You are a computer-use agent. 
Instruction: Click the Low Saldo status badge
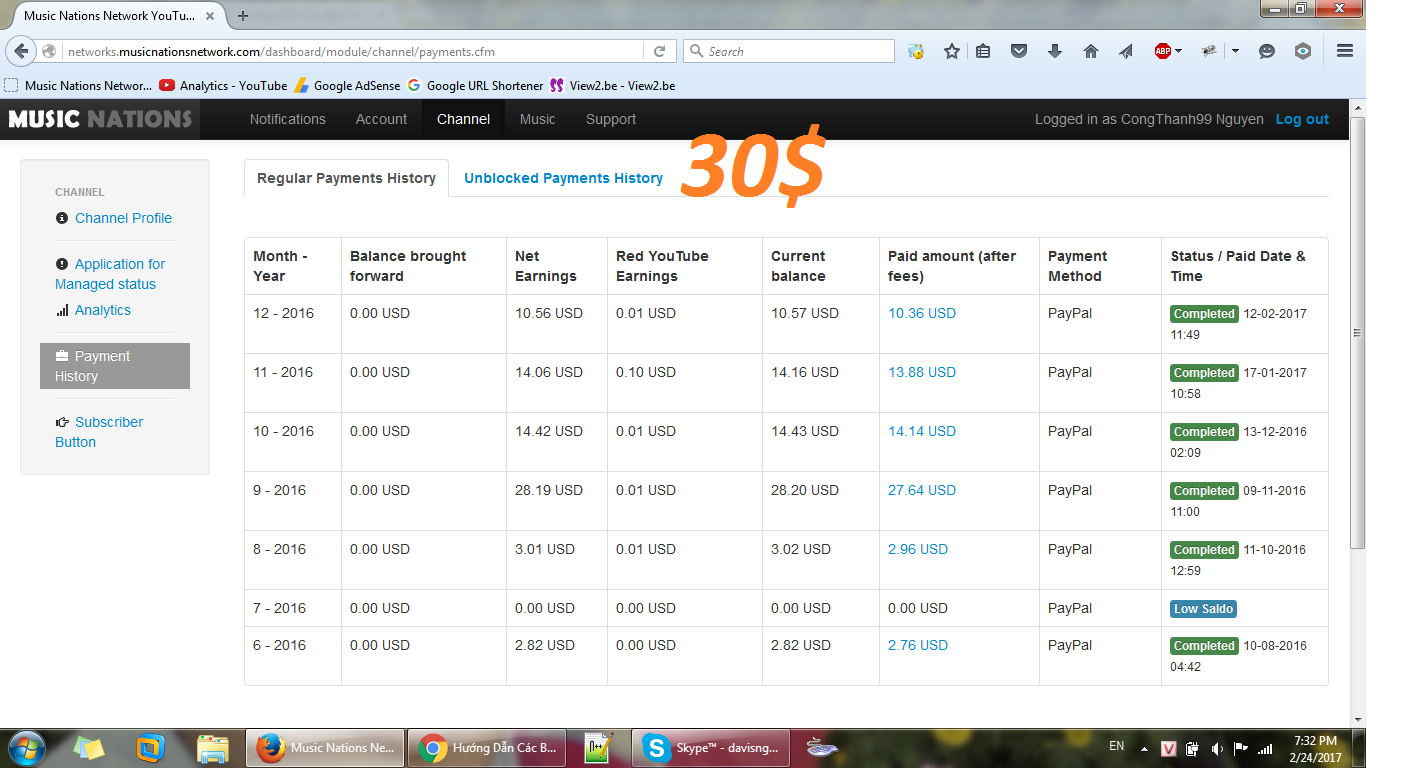click(1204, 609)
